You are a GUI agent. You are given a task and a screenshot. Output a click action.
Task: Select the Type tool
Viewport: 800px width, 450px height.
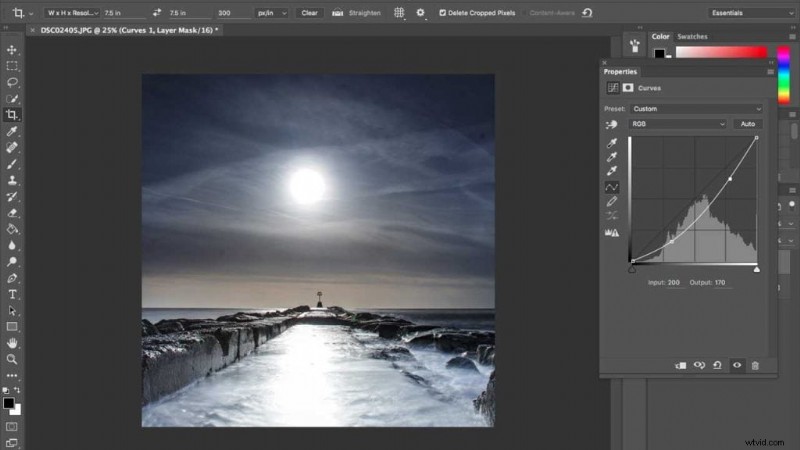tap(12, 294)
